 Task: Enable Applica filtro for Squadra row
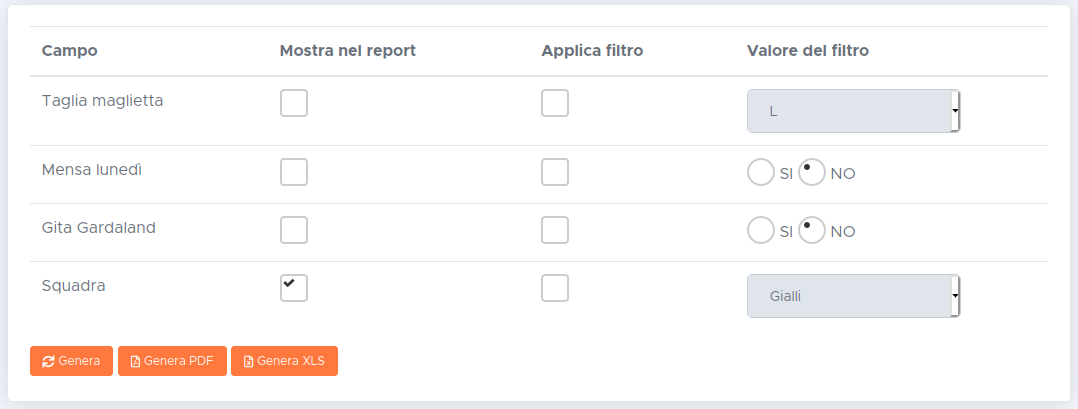click(555, 288)
